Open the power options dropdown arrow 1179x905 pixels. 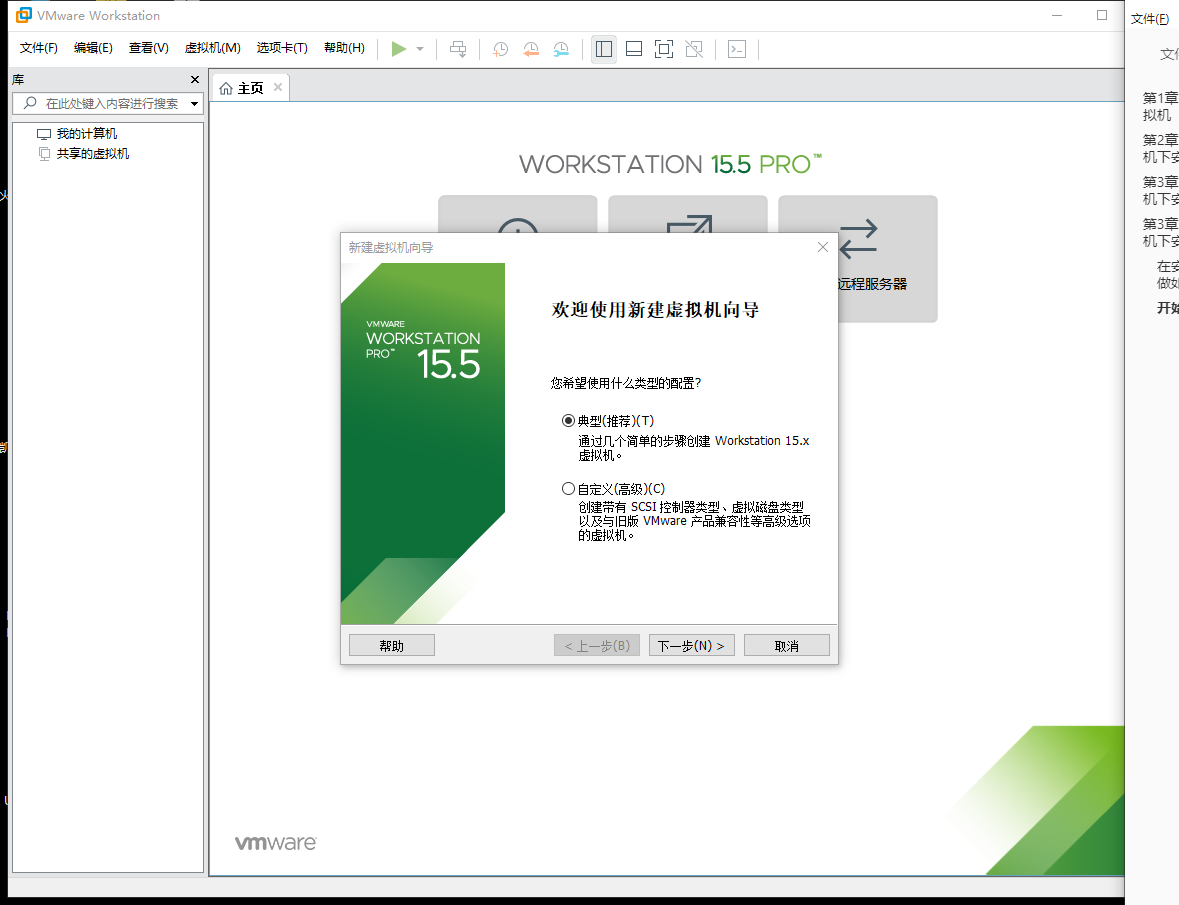pos(420,49)
